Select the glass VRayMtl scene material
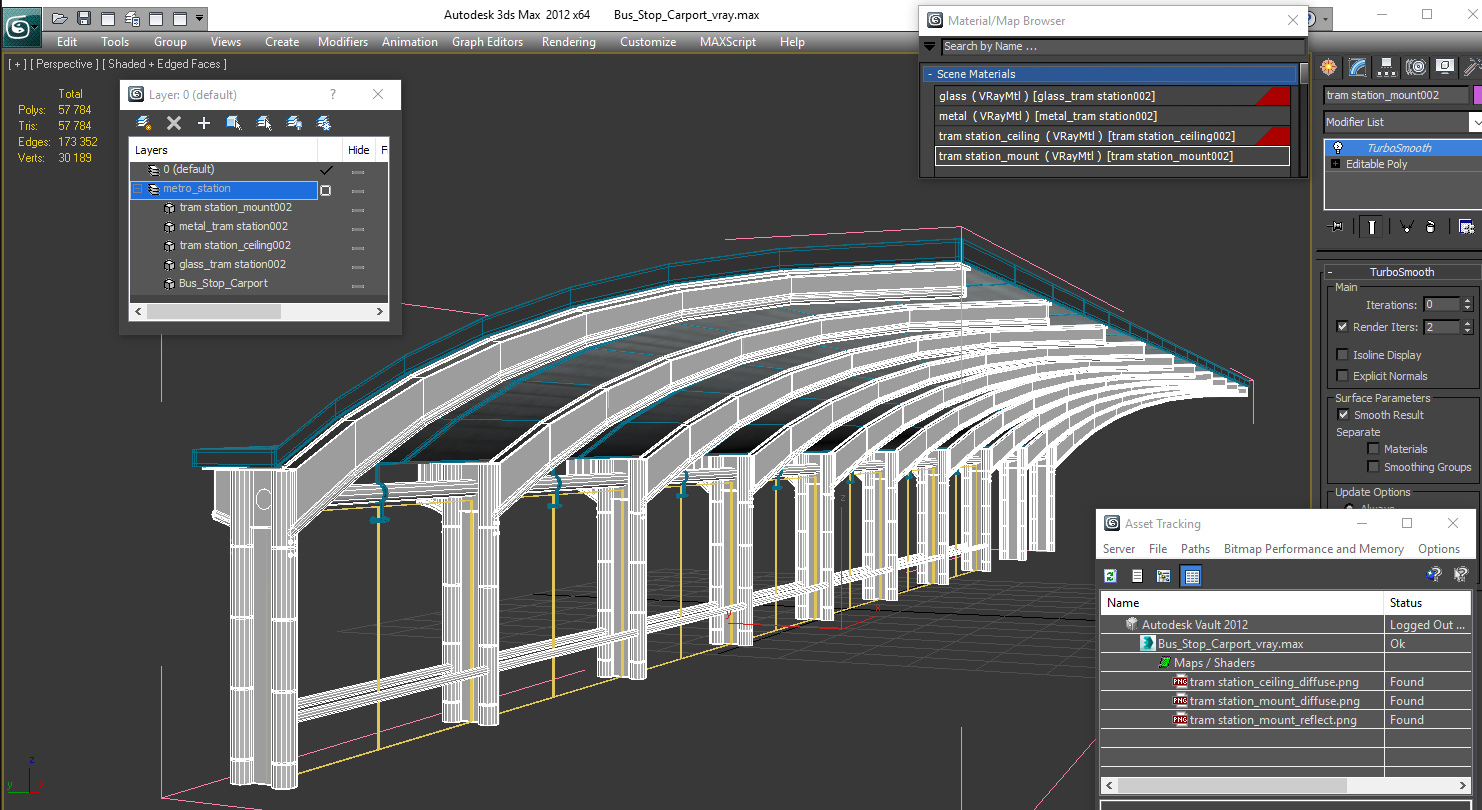The height and width of the screenshot is (810, 1482). pyautogui.click(x=1112, y=96)
